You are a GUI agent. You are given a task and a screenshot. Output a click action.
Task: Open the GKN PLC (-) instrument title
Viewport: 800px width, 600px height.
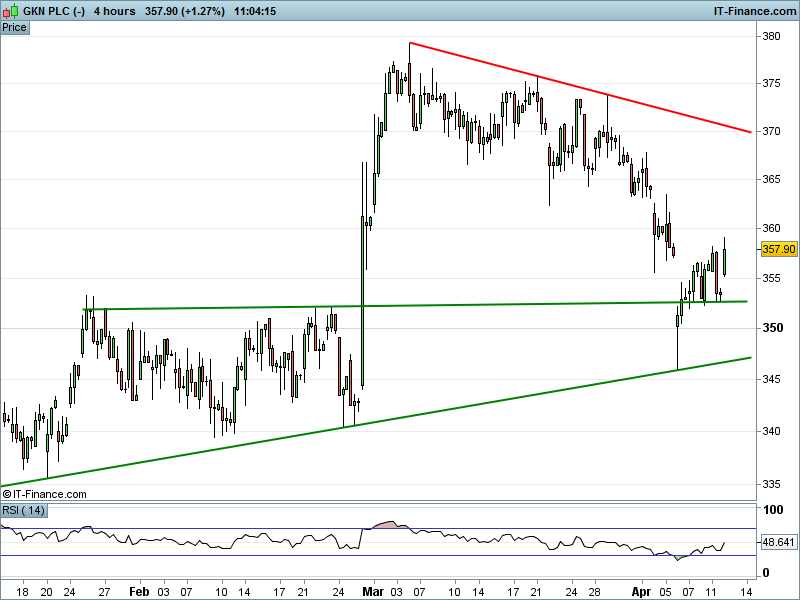[54, 11]
